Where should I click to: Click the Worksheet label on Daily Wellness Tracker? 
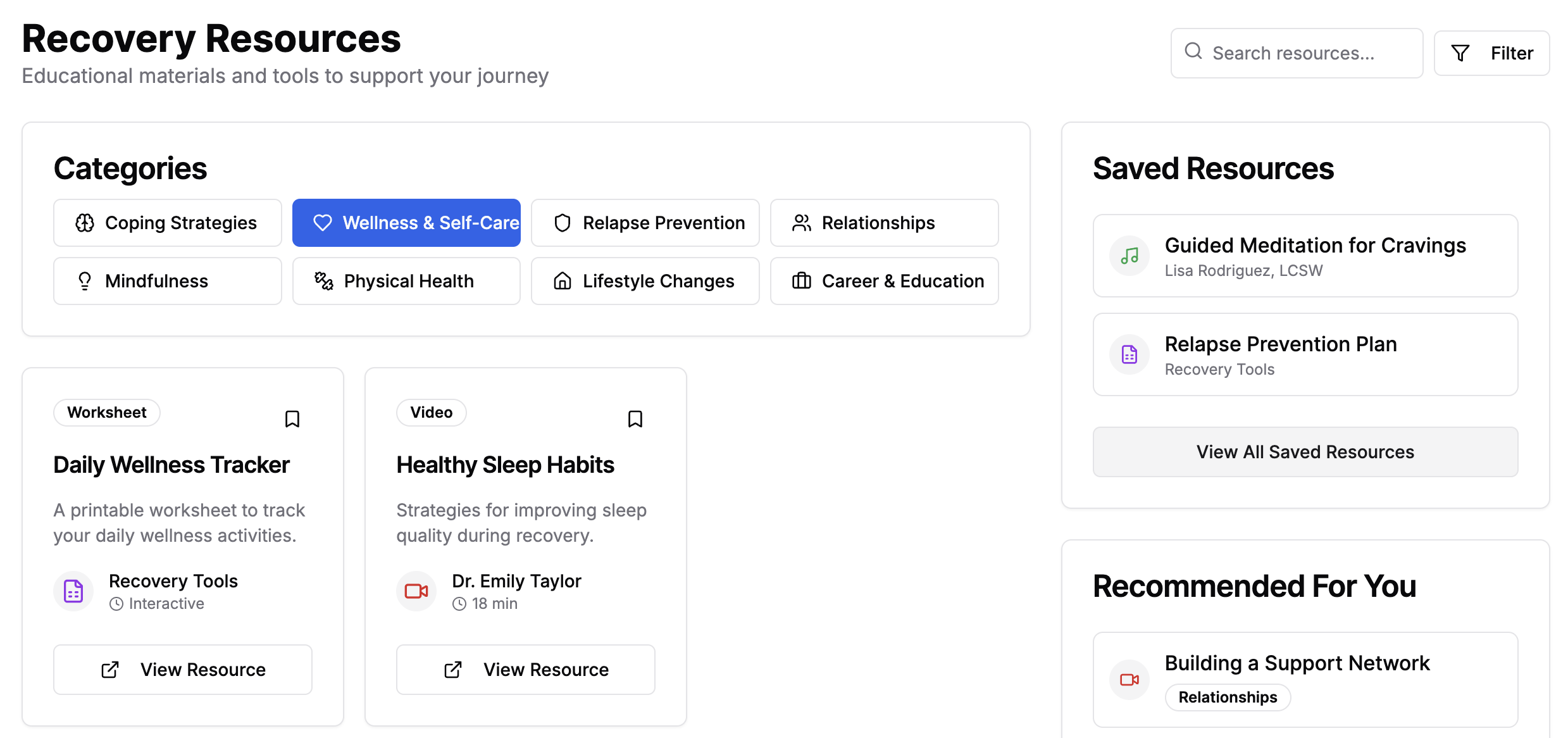click(106, 412)
